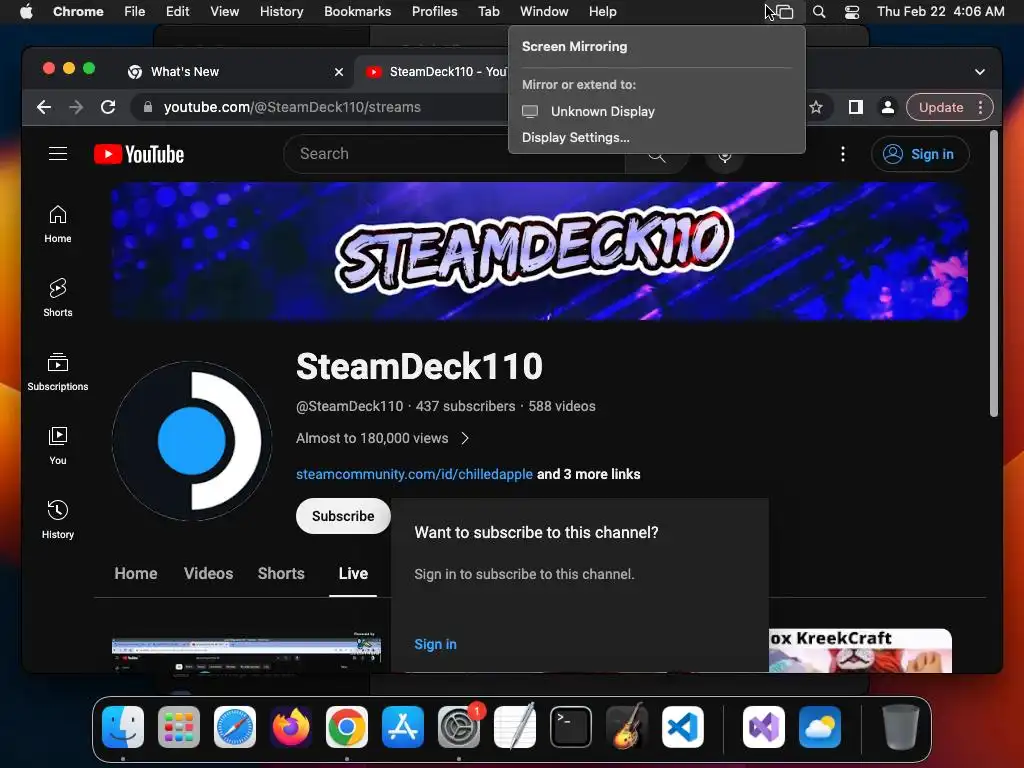Open the Trash in Dock
This screenshot has width=1024, height=768.
click(901, 727)
